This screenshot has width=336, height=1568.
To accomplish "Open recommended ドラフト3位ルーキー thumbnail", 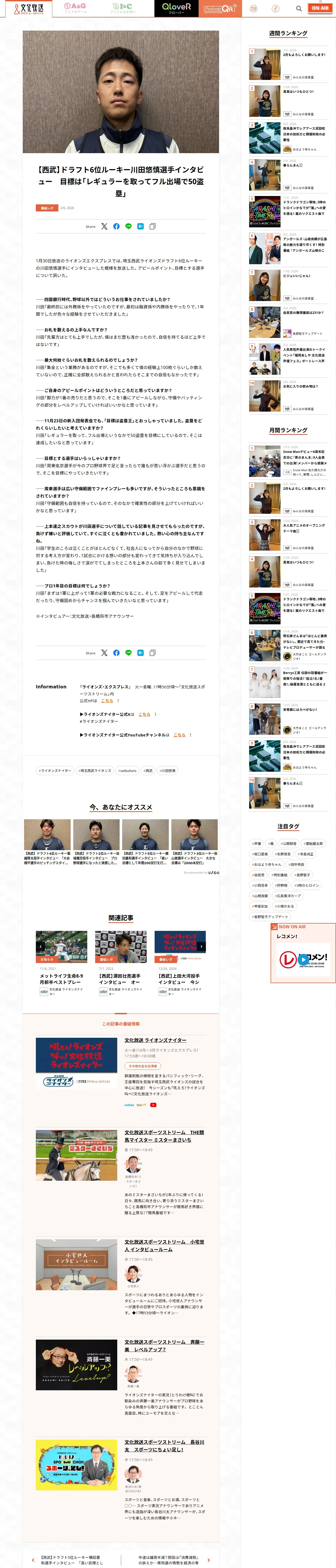I will (x=194, y=834).
